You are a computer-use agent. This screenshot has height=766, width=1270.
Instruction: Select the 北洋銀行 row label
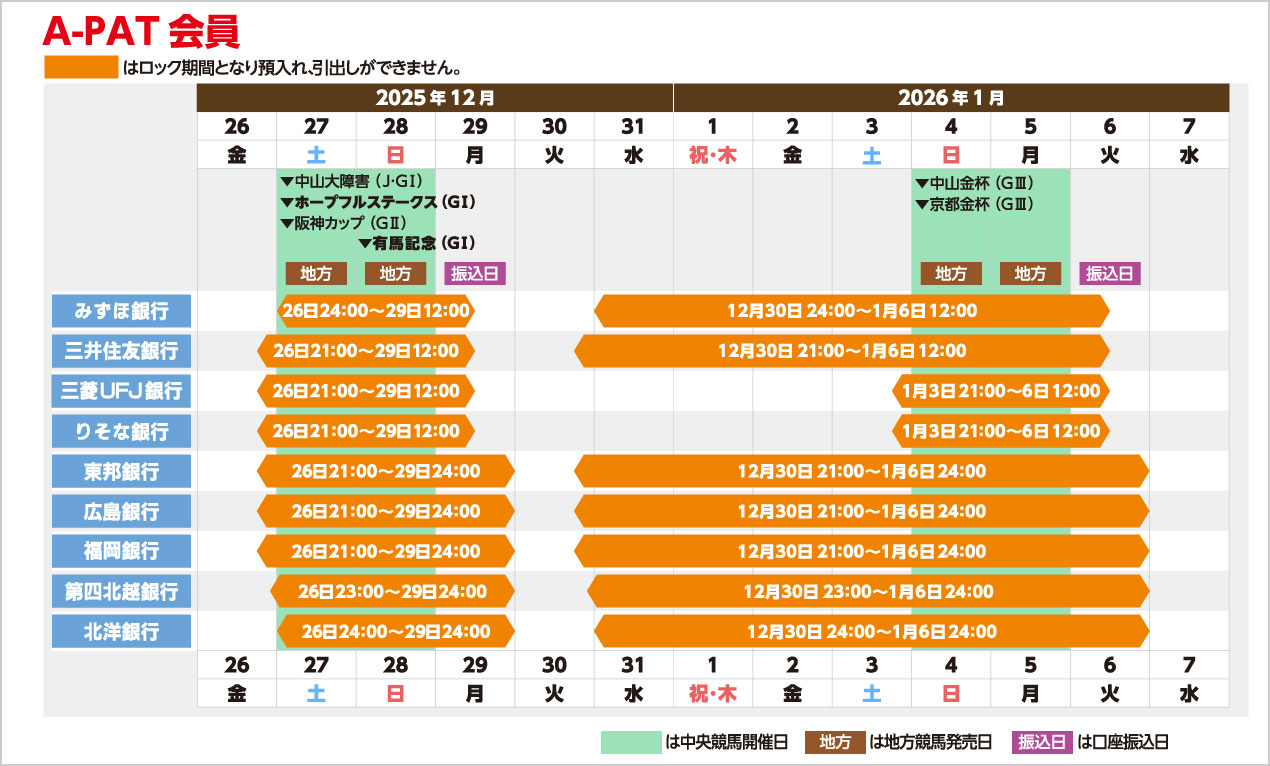click(x=121, y=631)
